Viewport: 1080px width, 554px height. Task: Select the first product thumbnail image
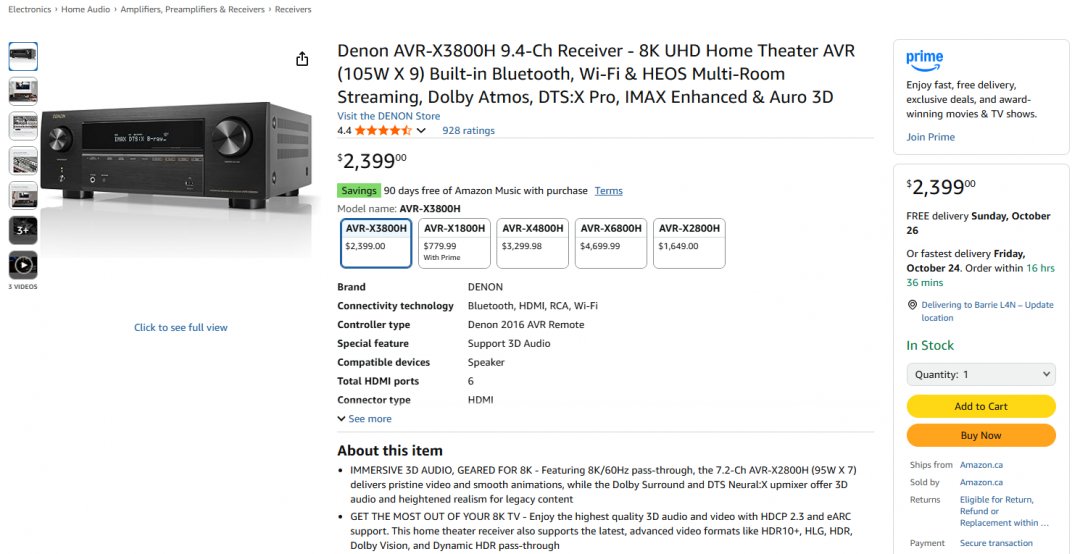click(23, 56)
